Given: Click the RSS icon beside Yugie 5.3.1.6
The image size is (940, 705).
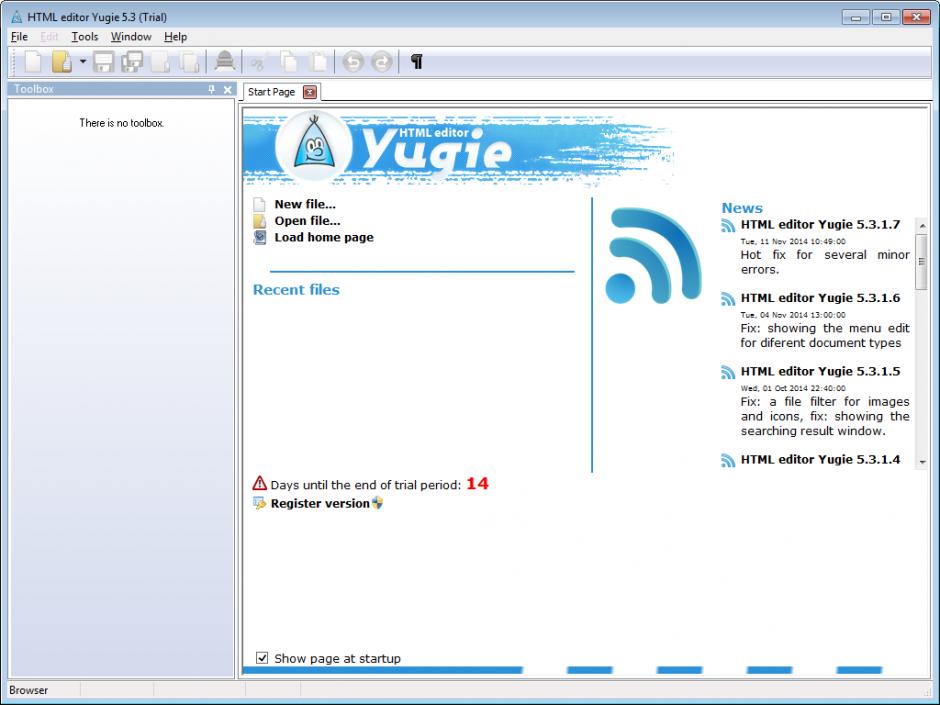Looking at the screenshot, I should 728,299.
